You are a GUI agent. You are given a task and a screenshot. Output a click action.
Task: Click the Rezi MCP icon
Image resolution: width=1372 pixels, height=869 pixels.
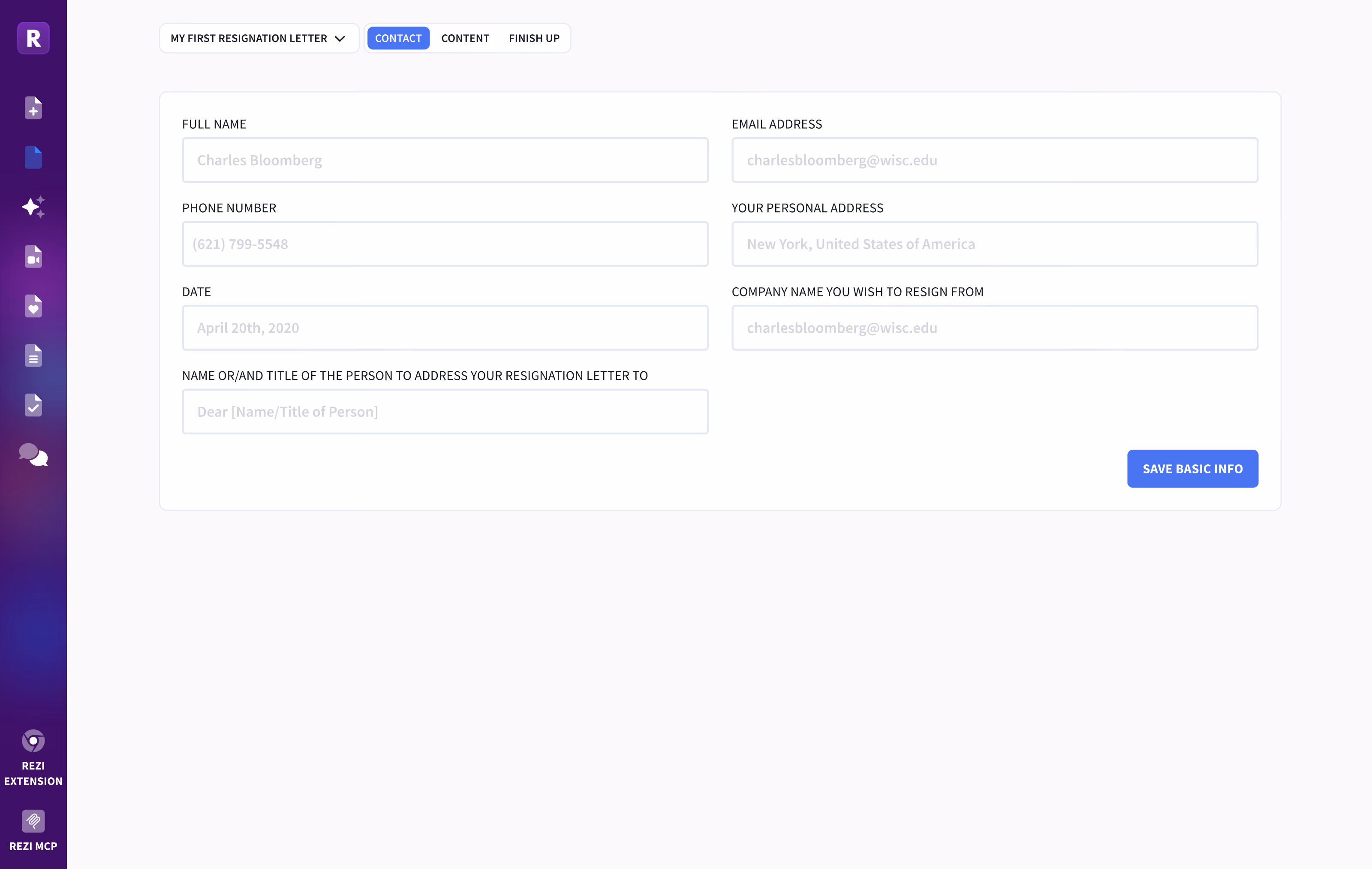pos(33,821)
